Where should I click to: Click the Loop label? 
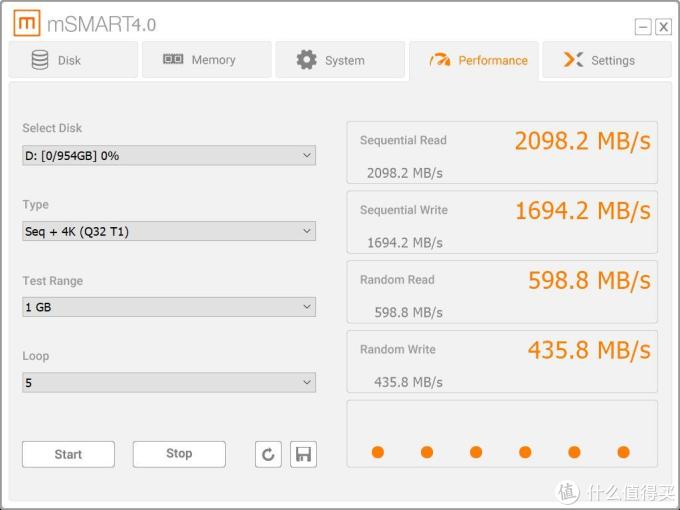coord(36,356)
